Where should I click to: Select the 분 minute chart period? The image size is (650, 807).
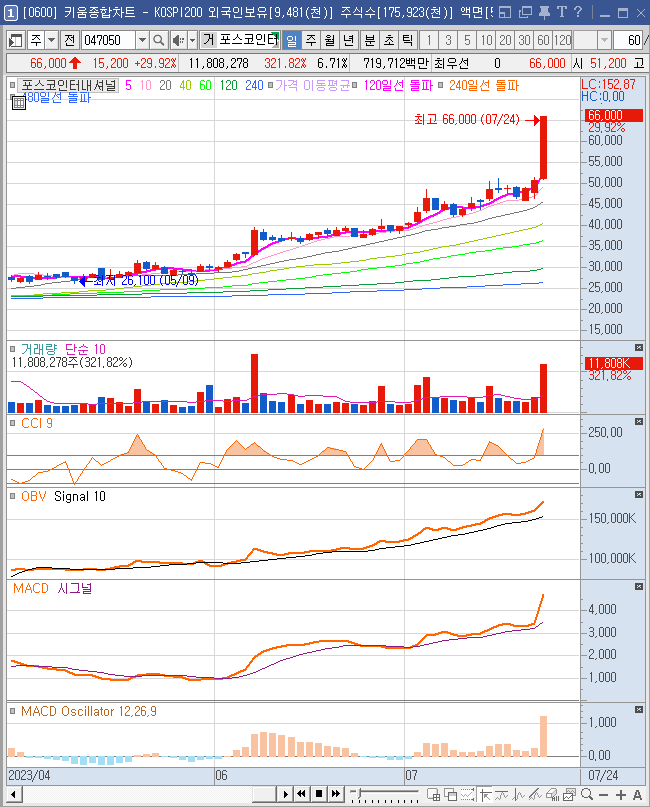(x=370, y=40)
